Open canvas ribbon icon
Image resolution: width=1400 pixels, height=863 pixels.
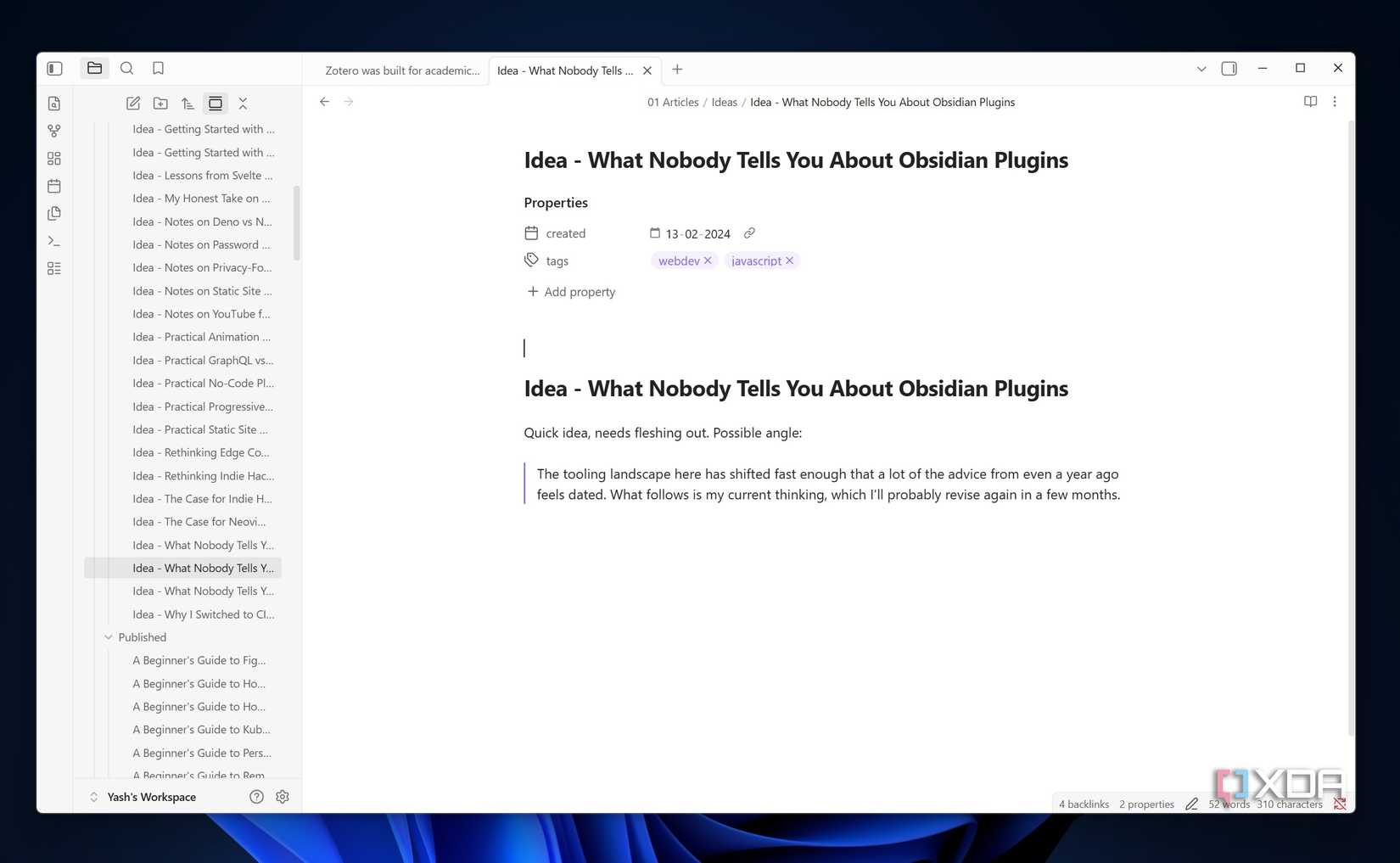[54, 159]
